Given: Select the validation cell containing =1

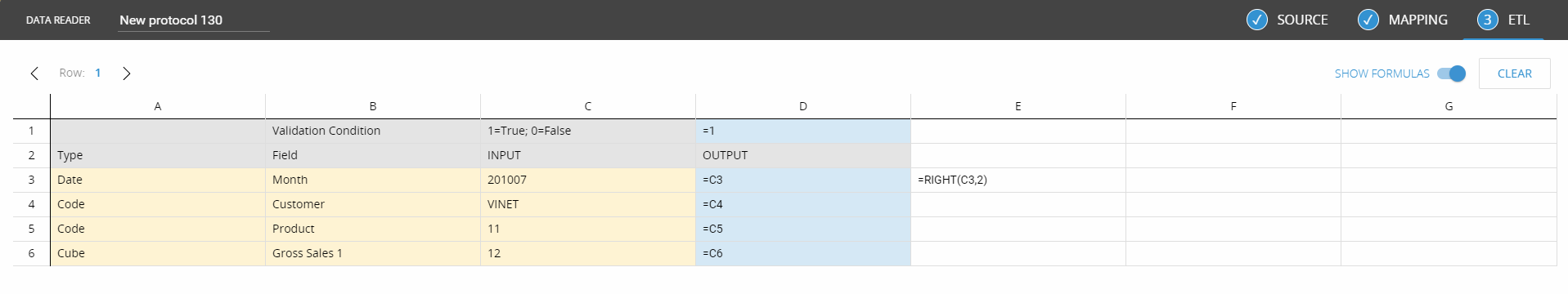Looking at the screenshot, I should tap(802, 131).
